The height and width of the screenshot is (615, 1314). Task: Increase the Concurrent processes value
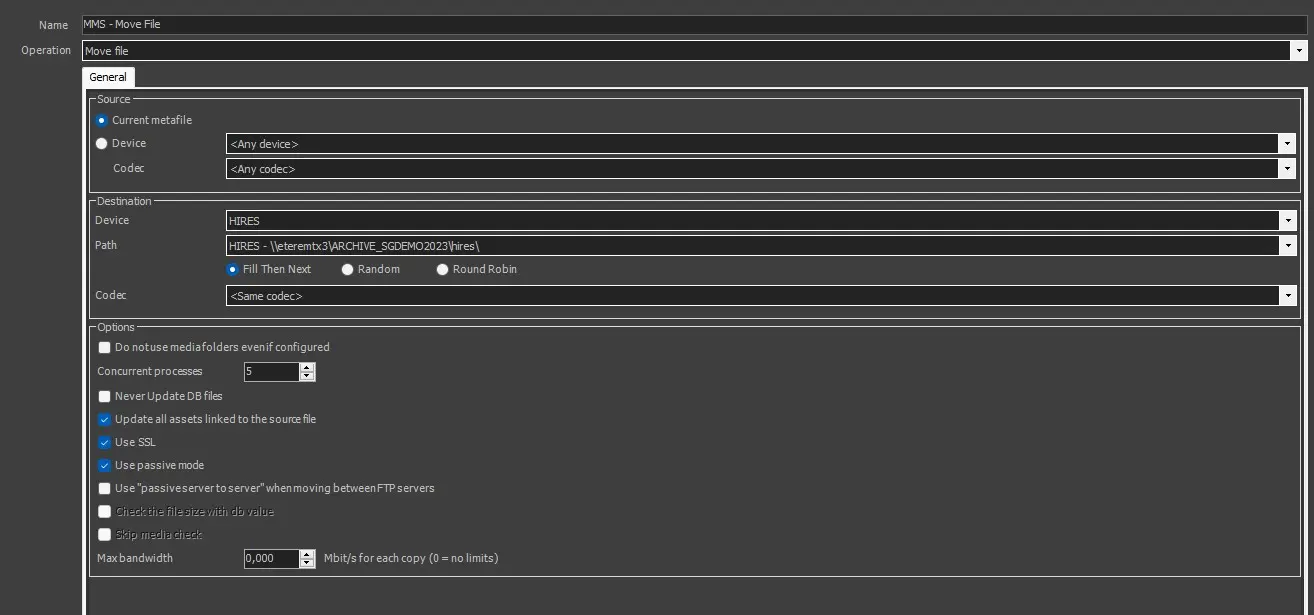[x=307, y=367]
